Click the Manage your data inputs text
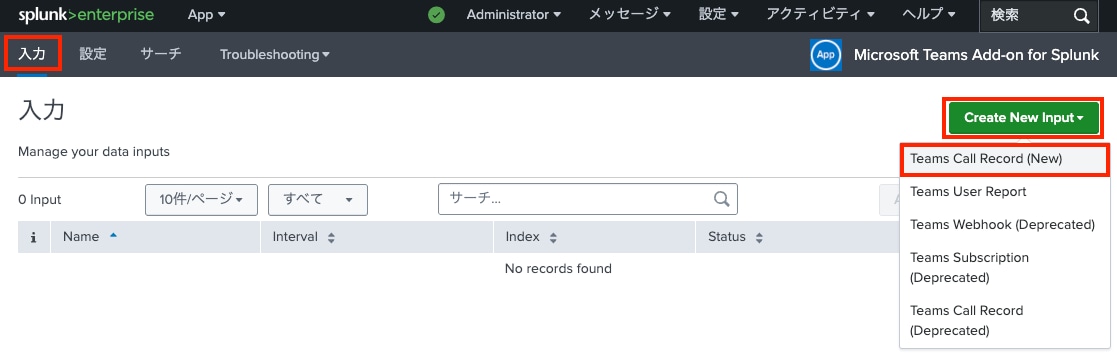The image size is (1117, 364). tap(94, 152)
